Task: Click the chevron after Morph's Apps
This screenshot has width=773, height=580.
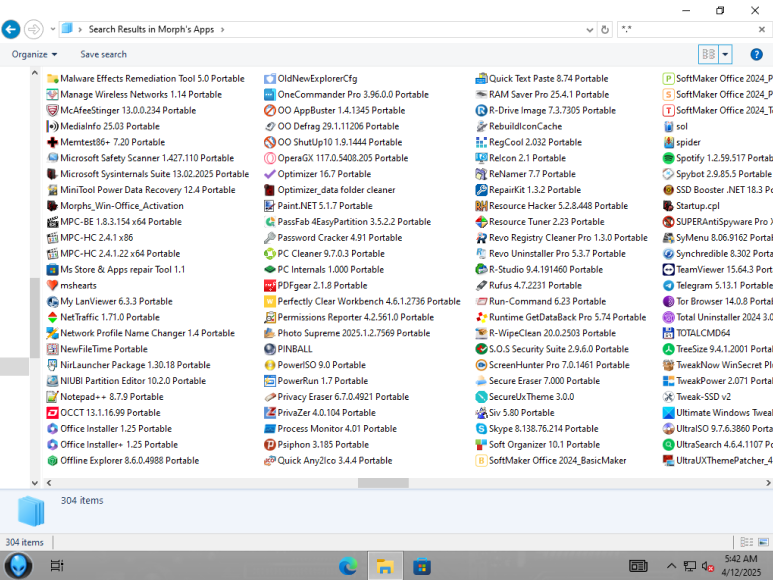Action: tap(222, 30)
